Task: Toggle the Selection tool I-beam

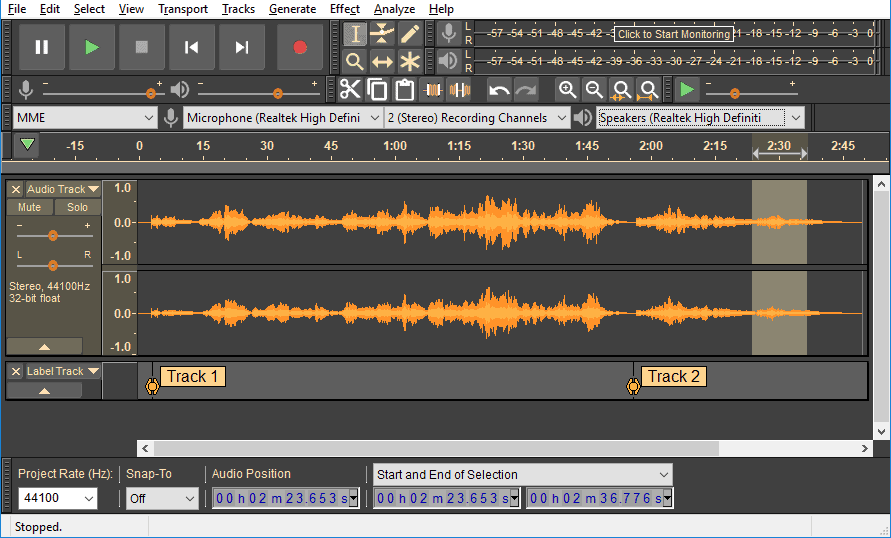Action: pyautogui.click(x=355, y=34)
